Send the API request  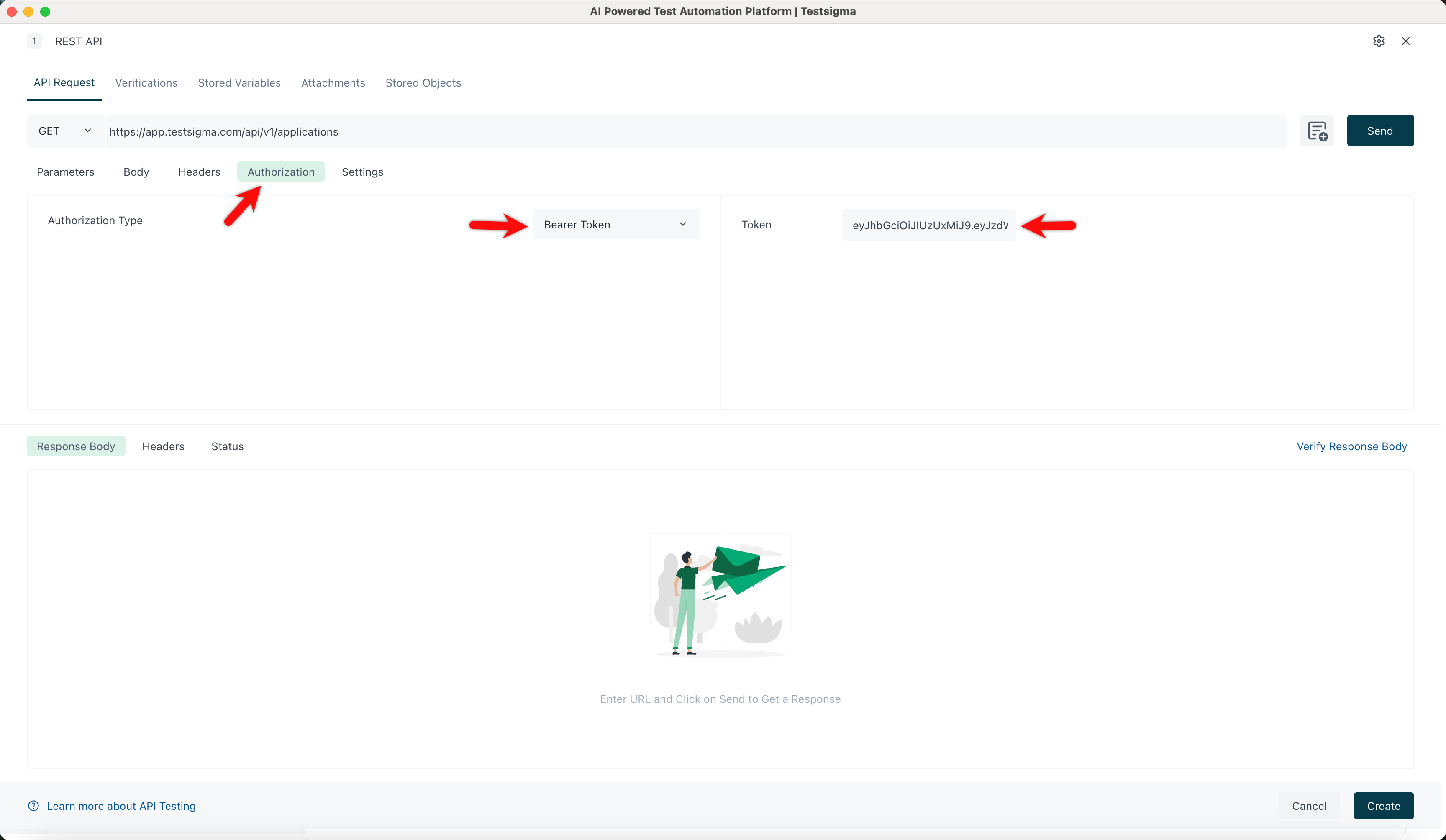click(1381, 131)
